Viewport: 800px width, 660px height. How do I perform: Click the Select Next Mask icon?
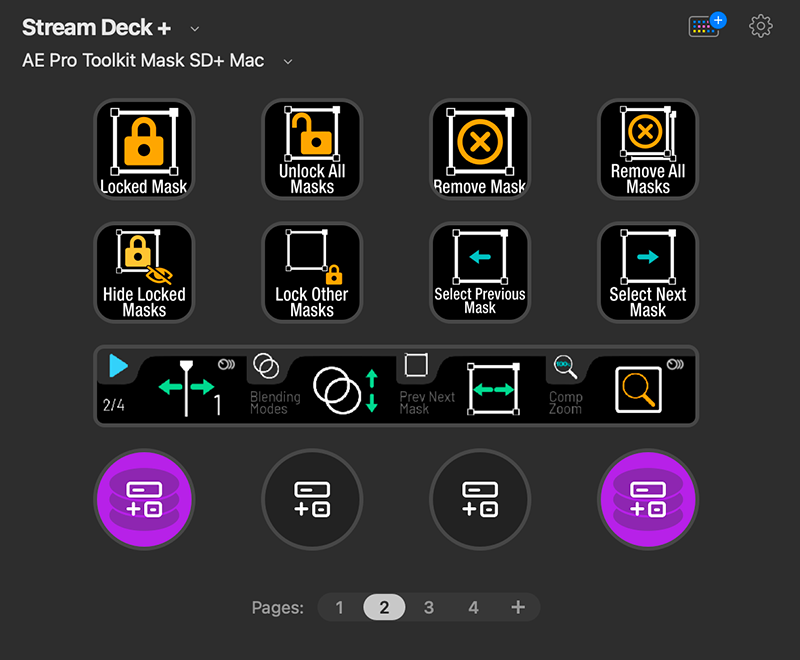tap(647, 272)
